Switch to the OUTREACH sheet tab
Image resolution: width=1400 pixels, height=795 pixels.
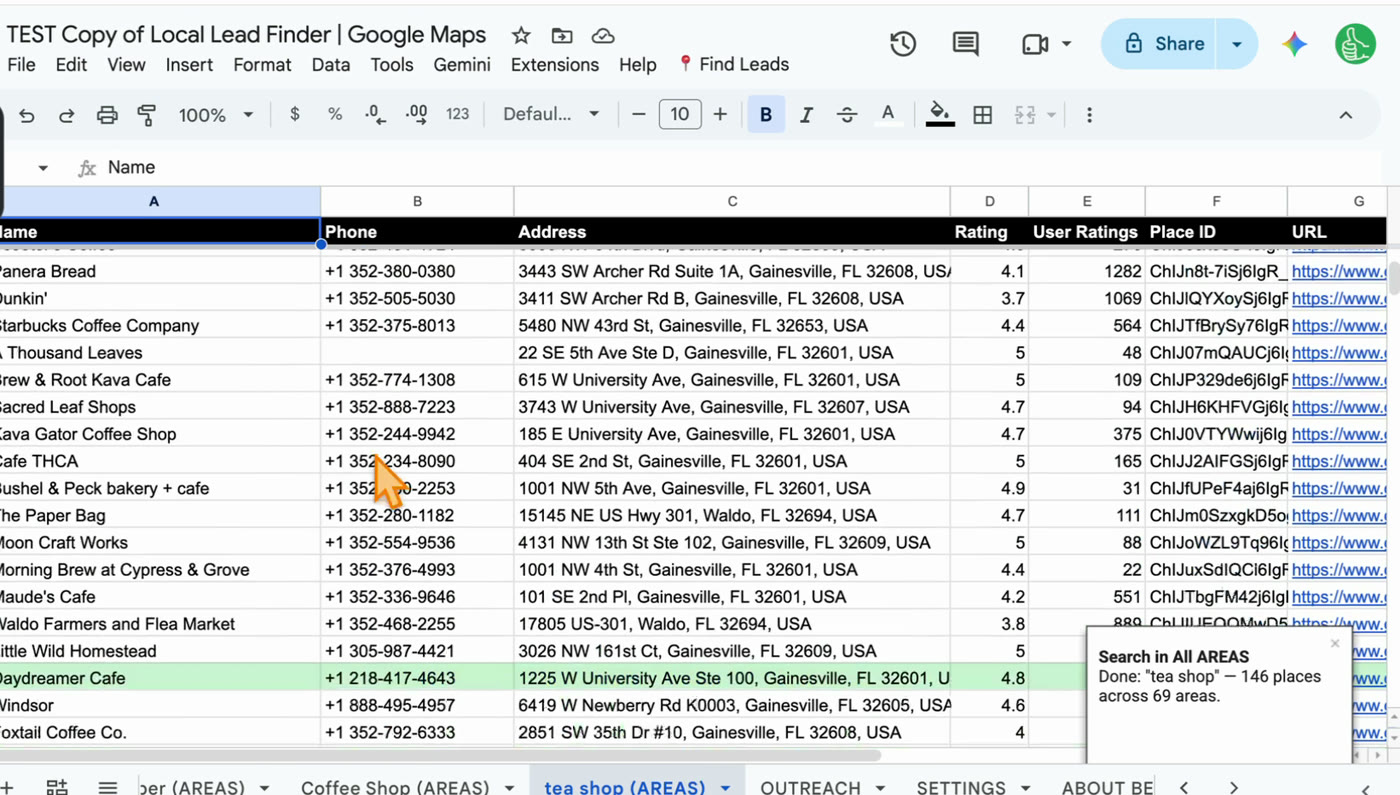810,787
